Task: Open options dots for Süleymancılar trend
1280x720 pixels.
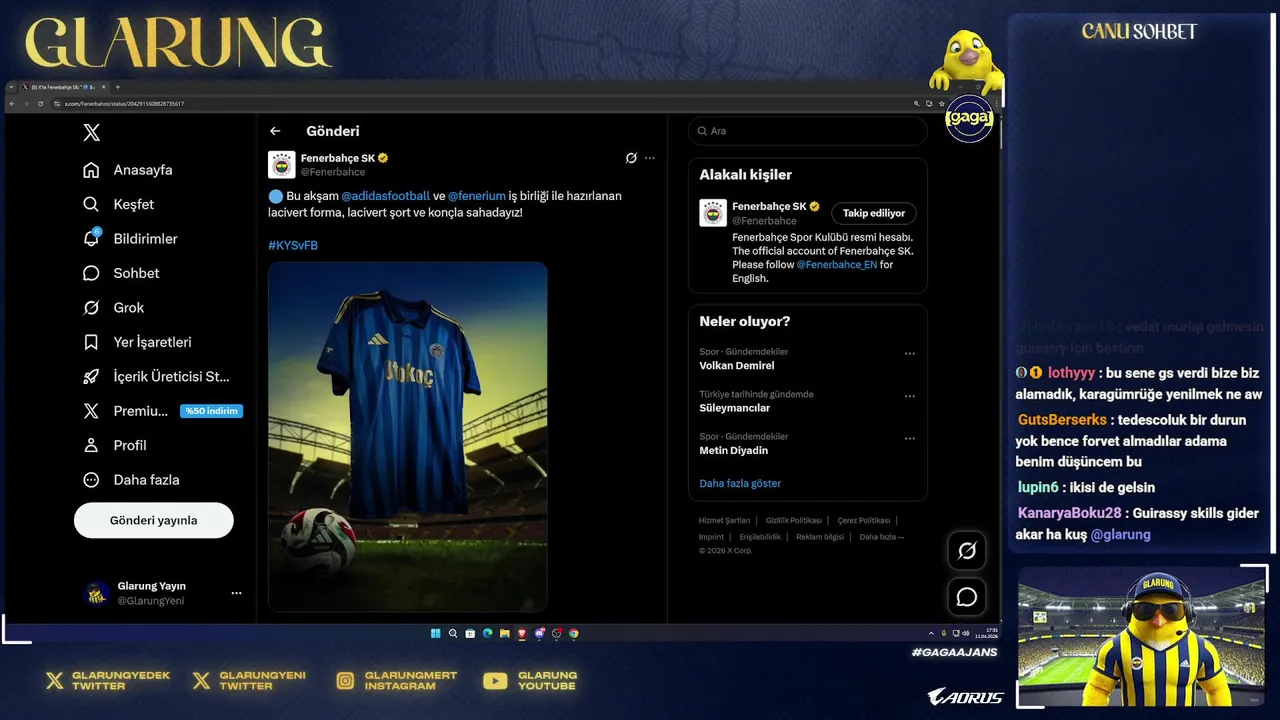Action: [x=910, y=396]
